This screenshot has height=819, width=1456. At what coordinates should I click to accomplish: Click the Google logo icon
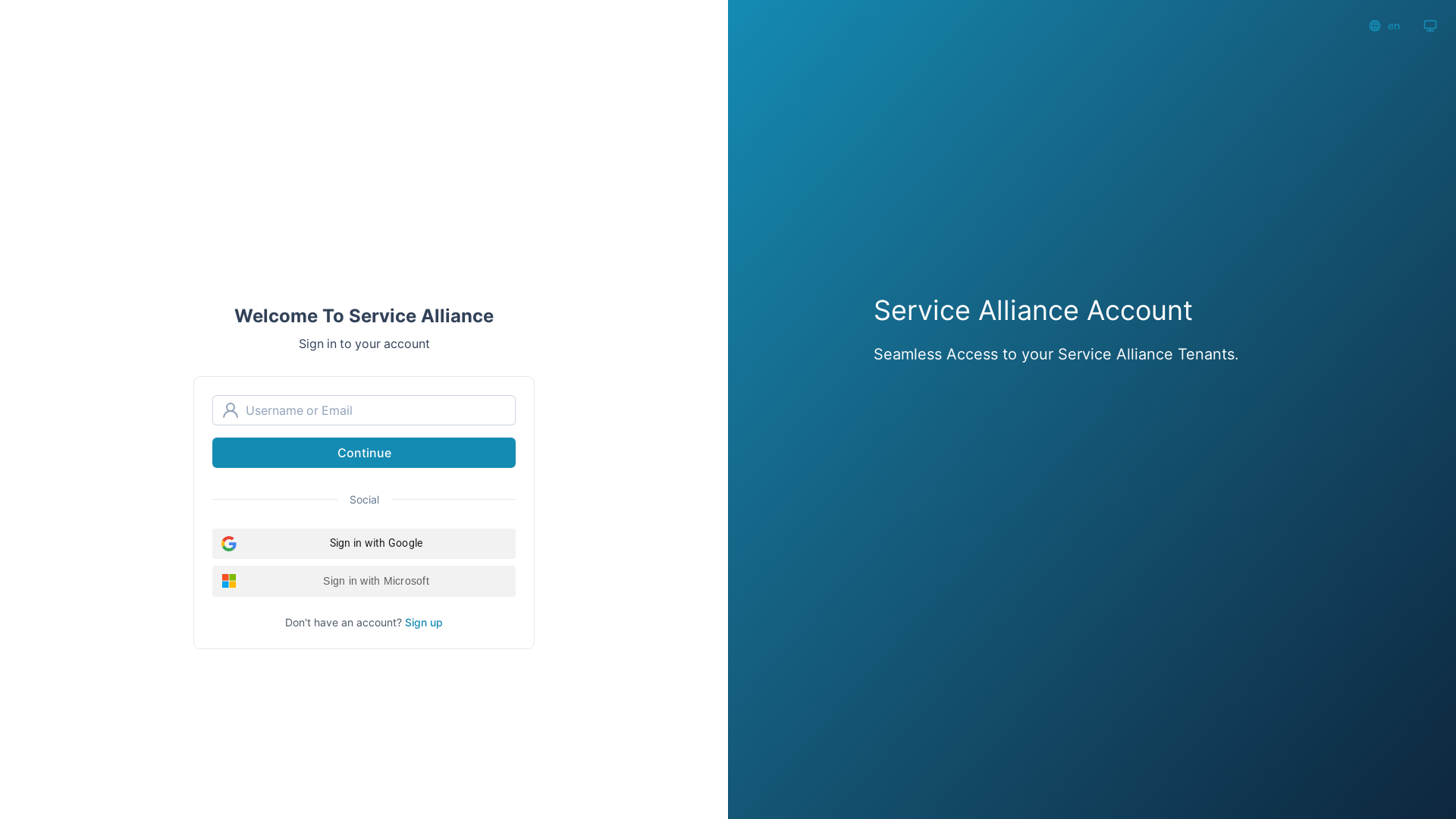point(229,544)
